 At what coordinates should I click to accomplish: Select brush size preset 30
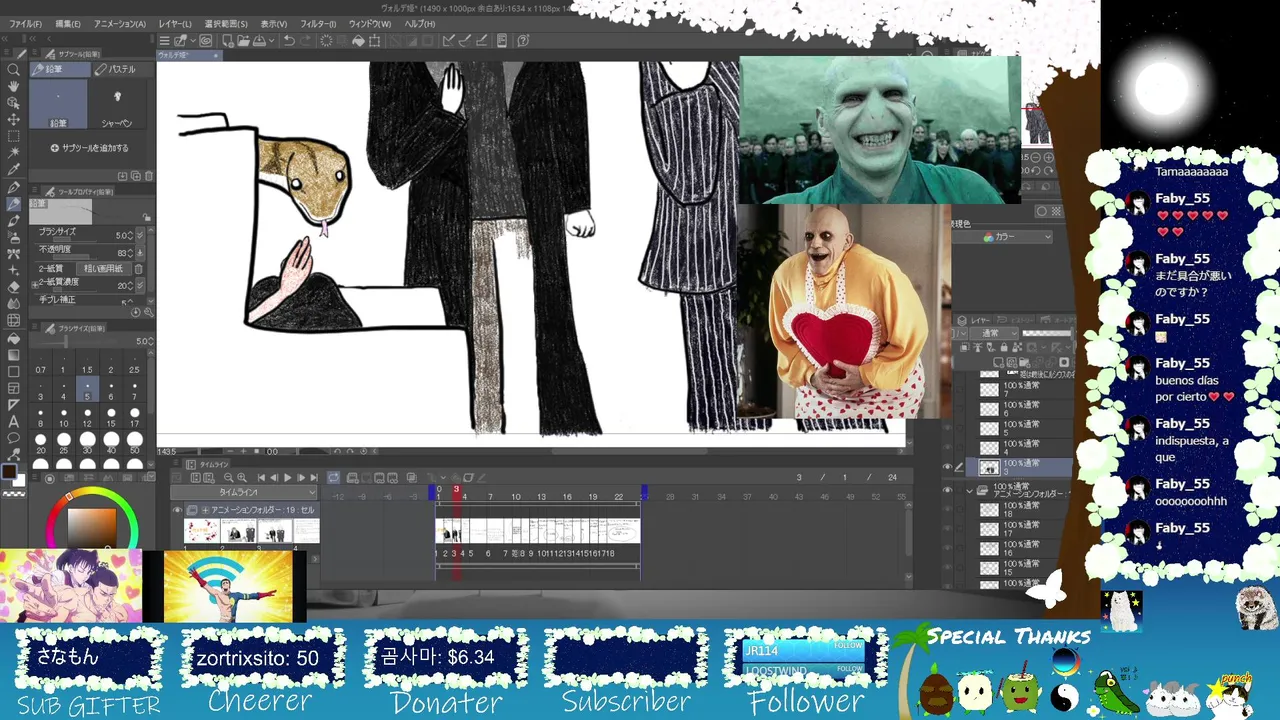87,443
